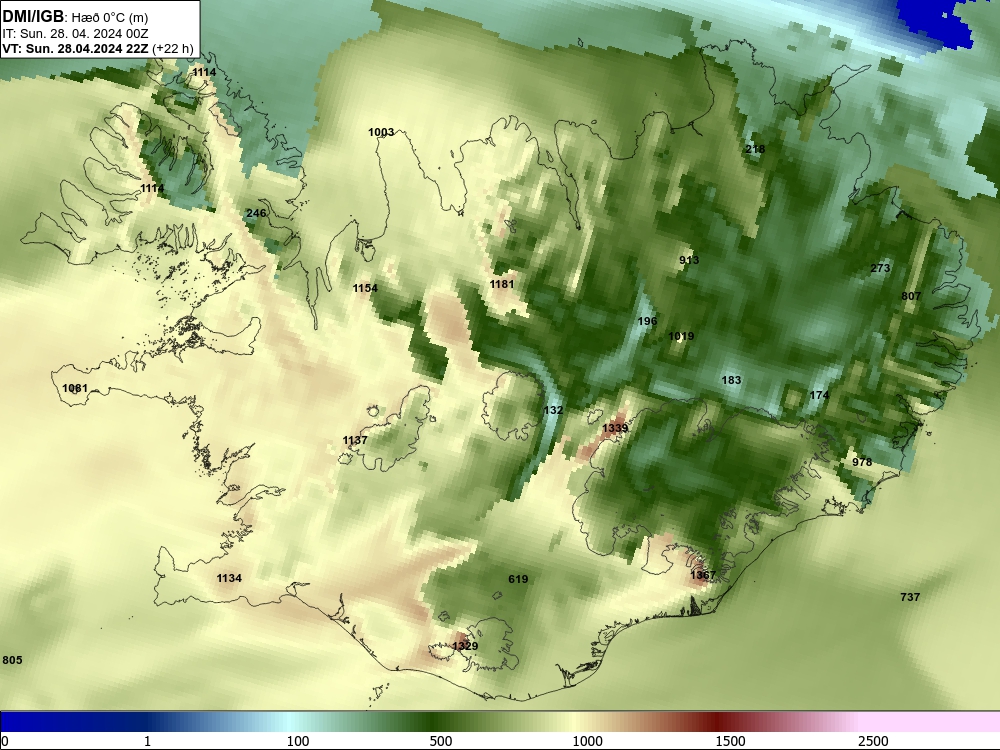Click the 1000 tick on the color scale

[588, 741]
